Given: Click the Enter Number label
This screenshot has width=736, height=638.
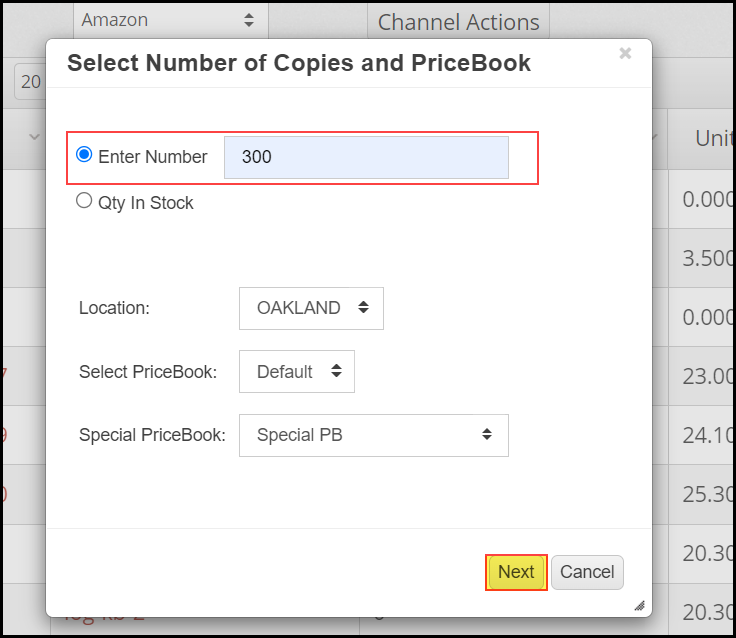Looking at the screenshot, I should [153, 157].
